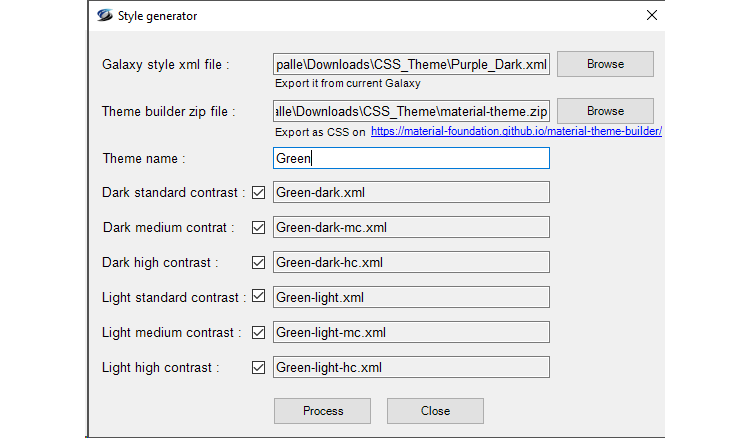Click the Green-dark.xml filename field
Image resolution: width=750 pixels, height=438 pixels.
[411, 193]
